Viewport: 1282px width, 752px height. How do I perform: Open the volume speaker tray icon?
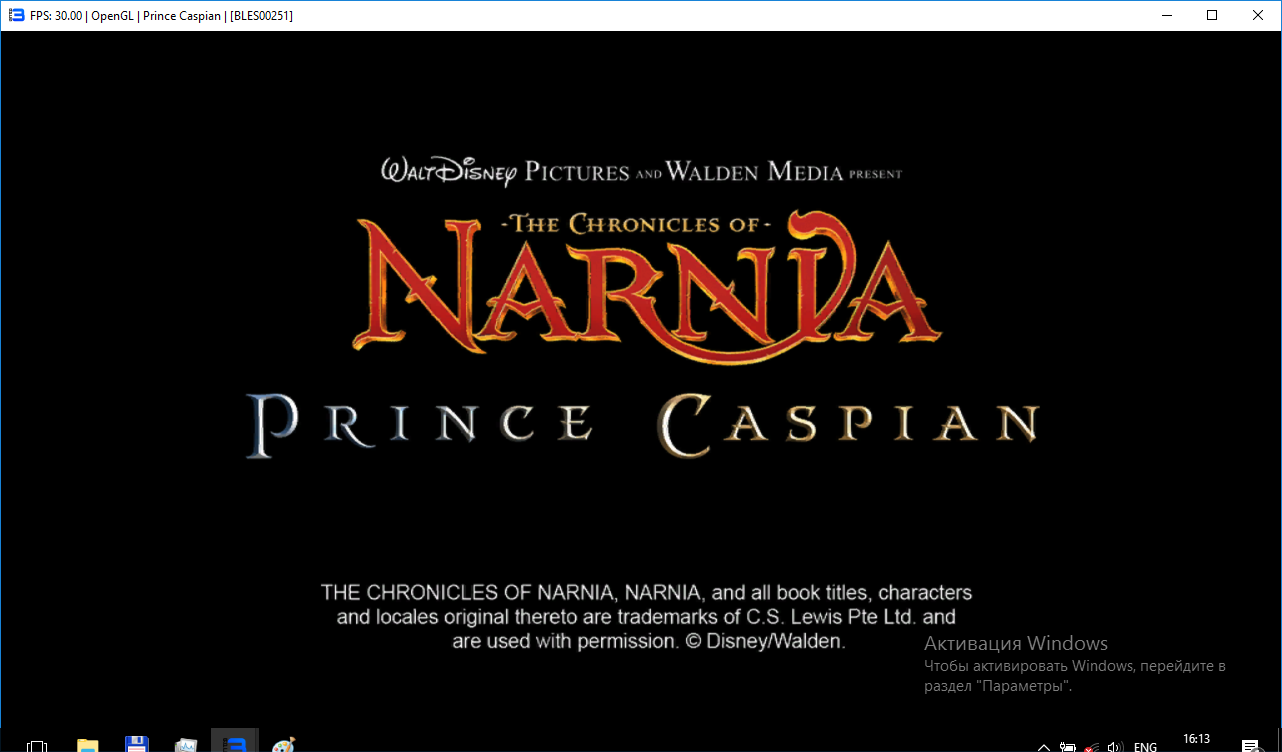click(1116, 746)
